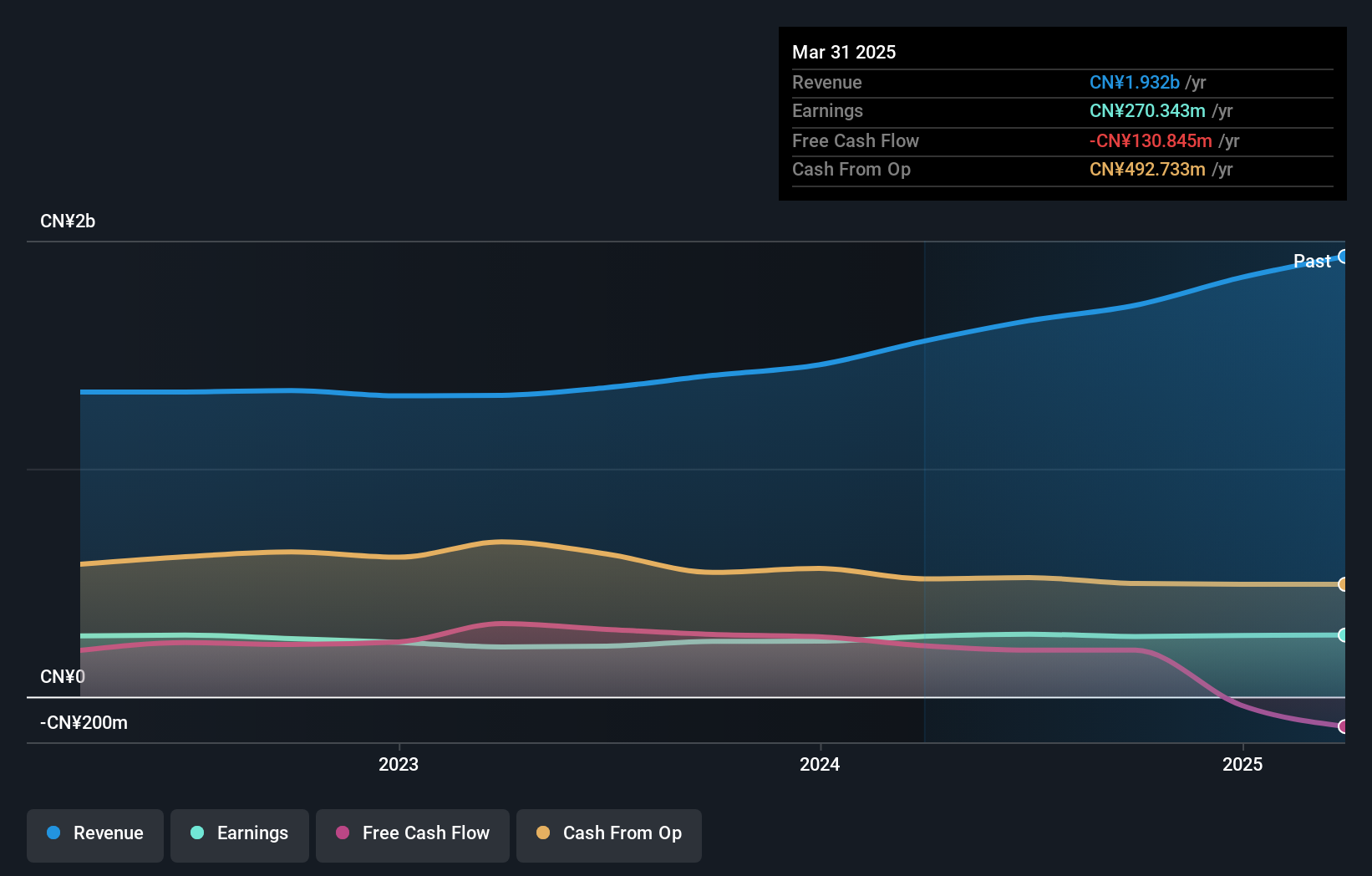Click the pink Free Cash Flow endpoint marker

[x=1343, y=726]
